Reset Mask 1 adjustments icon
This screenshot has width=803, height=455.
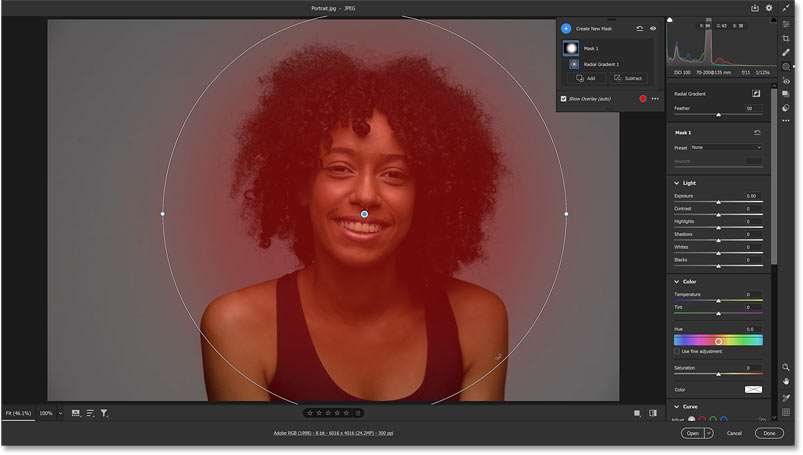[x=757, y=133]
